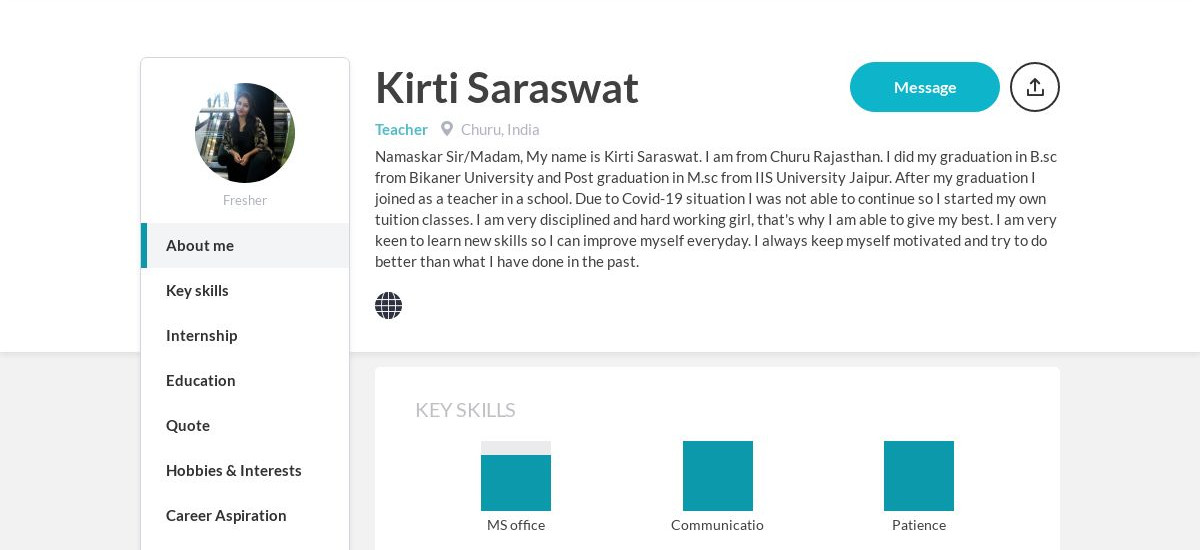Click the Teacher job title link
Viewport: 1200px width, 550px height.
click(401, 129)
